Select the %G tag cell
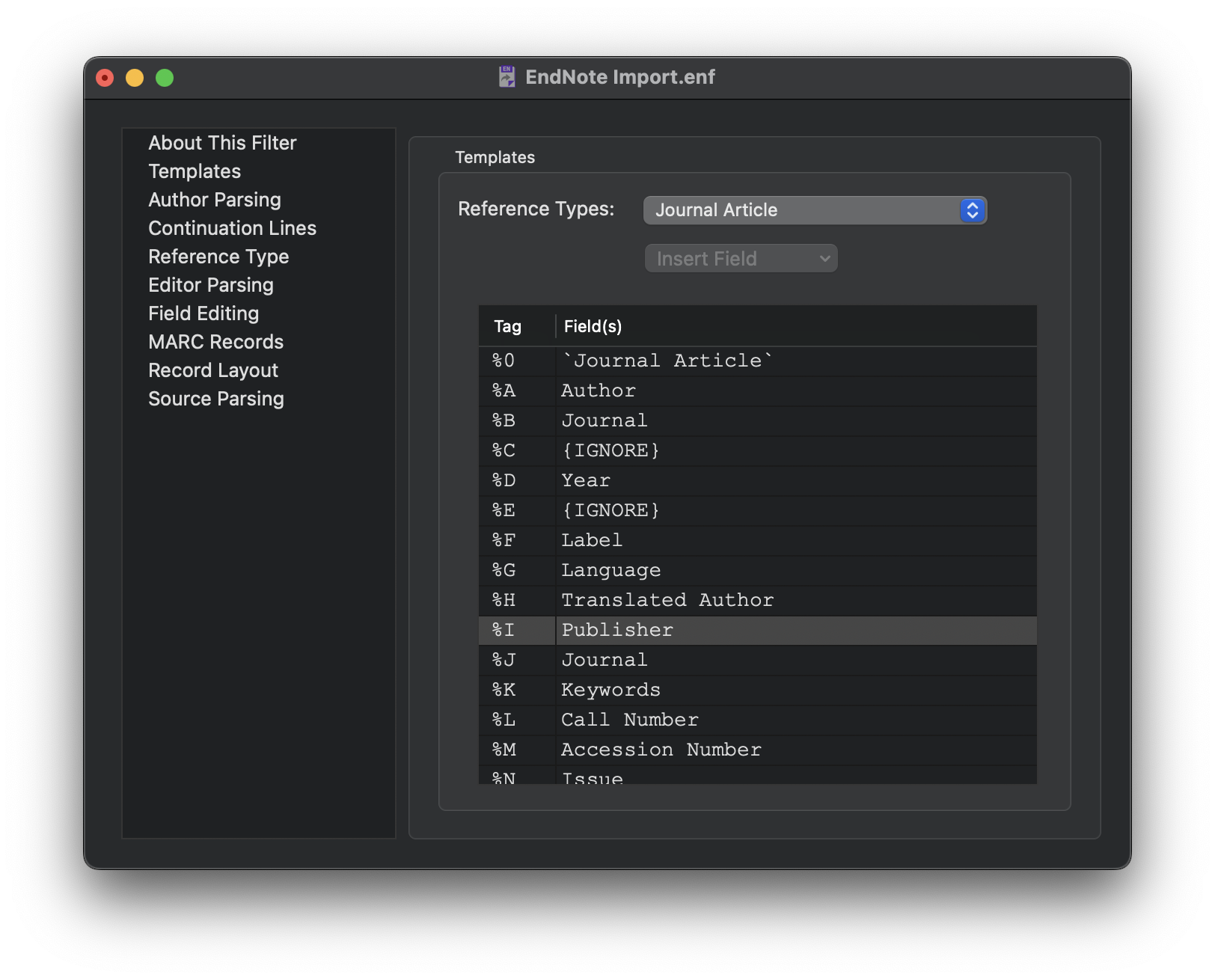Image resolution: width=1215 pixels, height=980 pixels. [517, 570]
